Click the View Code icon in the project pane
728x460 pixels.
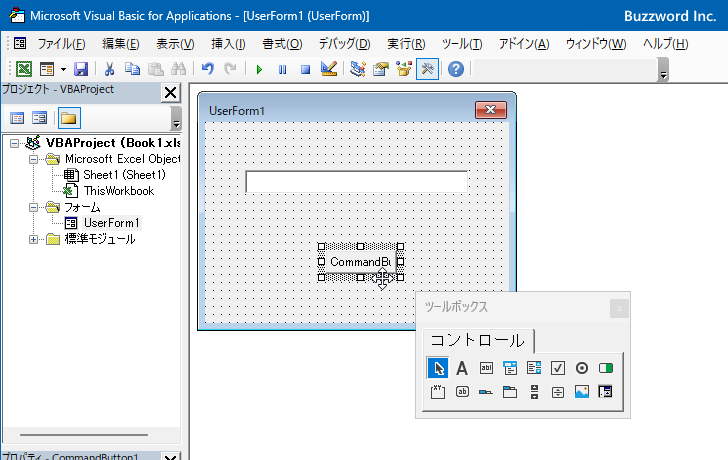tap(17, 118)
